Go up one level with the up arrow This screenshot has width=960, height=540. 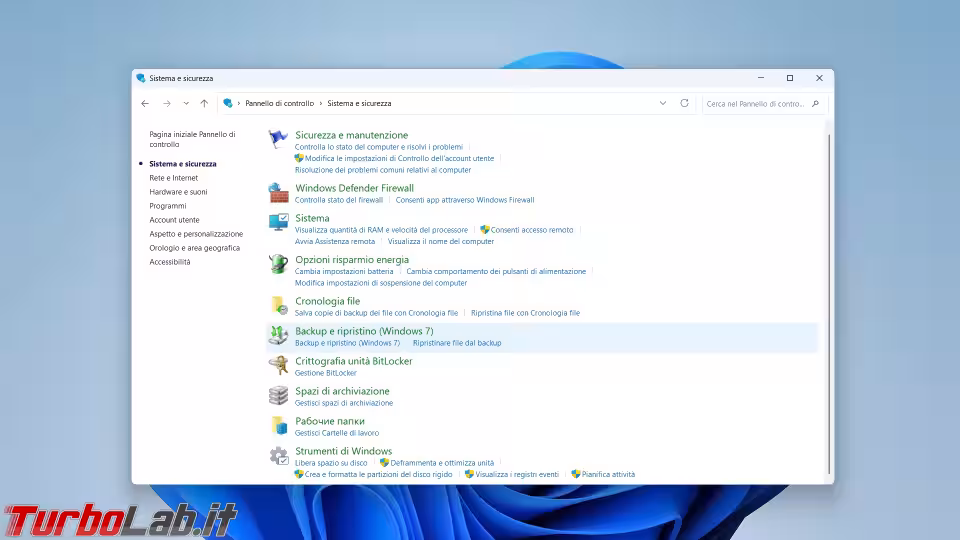pyautogui.click(x=204, y=103)
